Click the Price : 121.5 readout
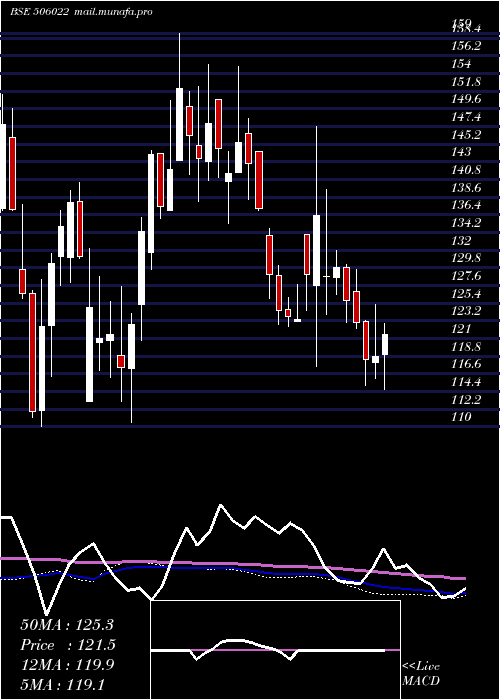 pos(68,645)
